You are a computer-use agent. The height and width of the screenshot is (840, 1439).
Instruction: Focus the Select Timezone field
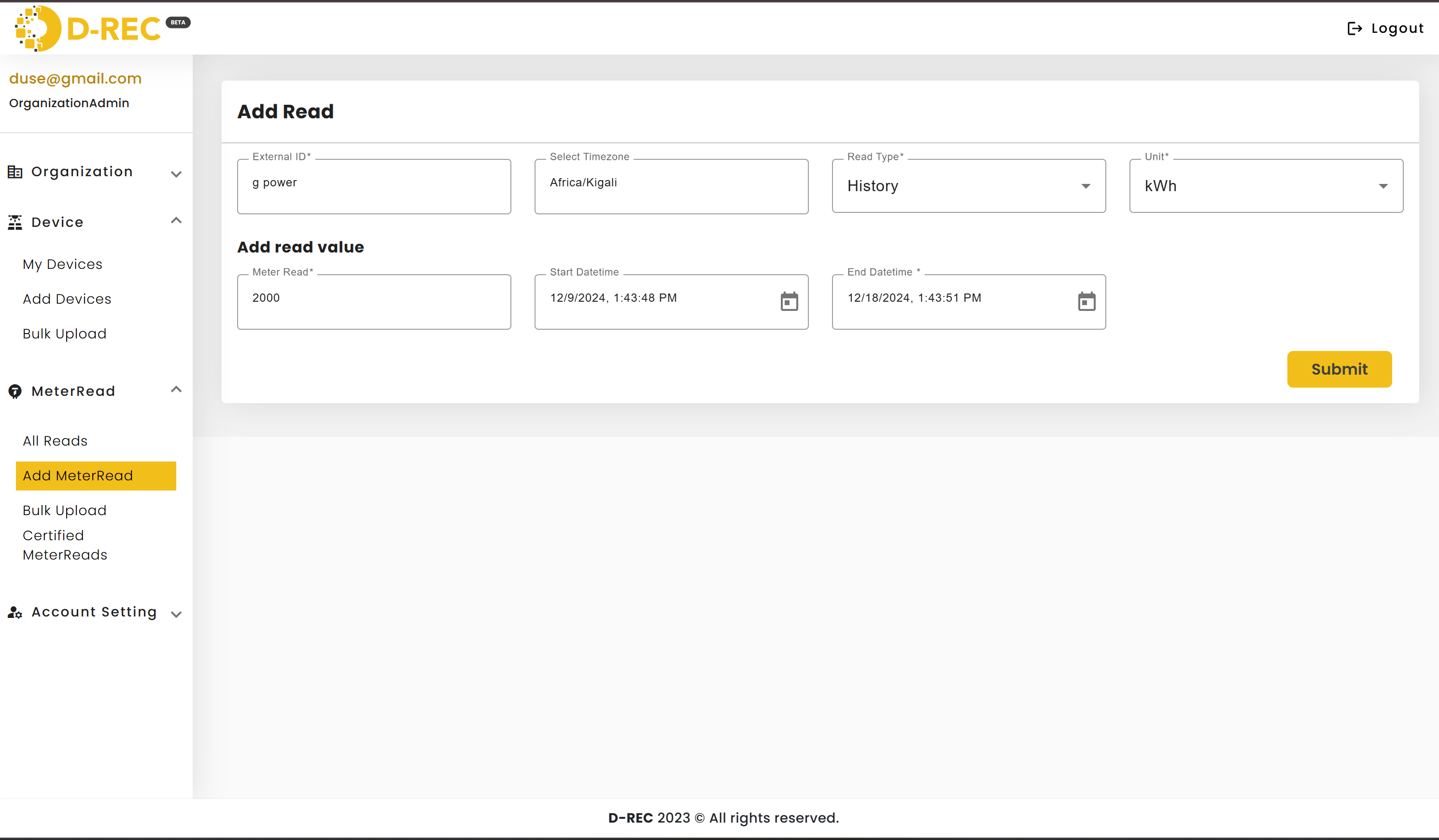coord(671,187)
